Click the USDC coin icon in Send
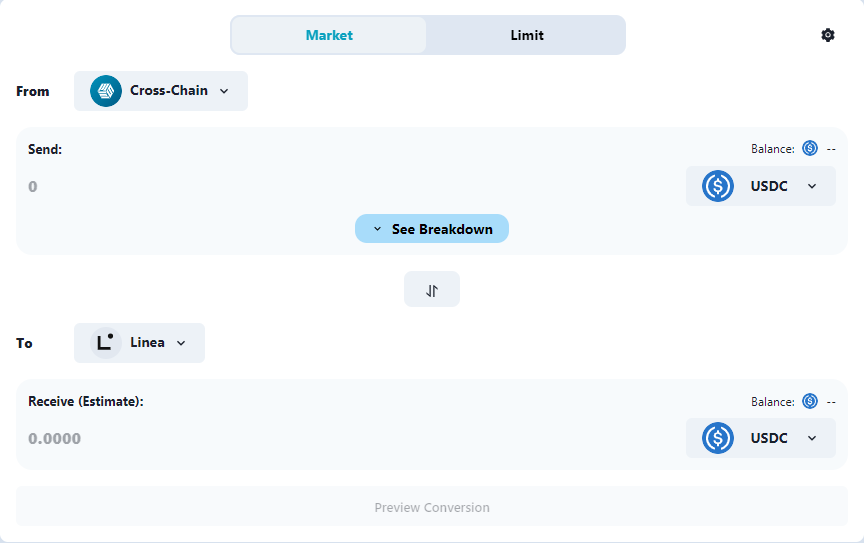 pyautogui.click(x=717, y=186)
